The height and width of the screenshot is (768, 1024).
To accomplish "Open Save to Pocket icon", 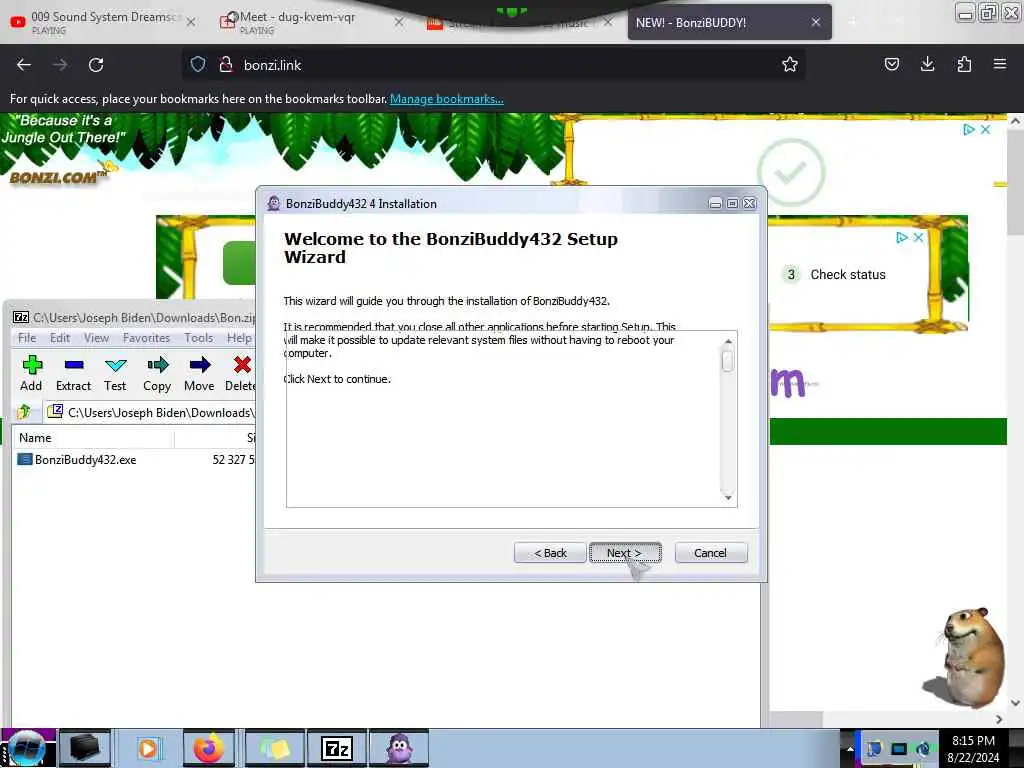I will 891,64.
